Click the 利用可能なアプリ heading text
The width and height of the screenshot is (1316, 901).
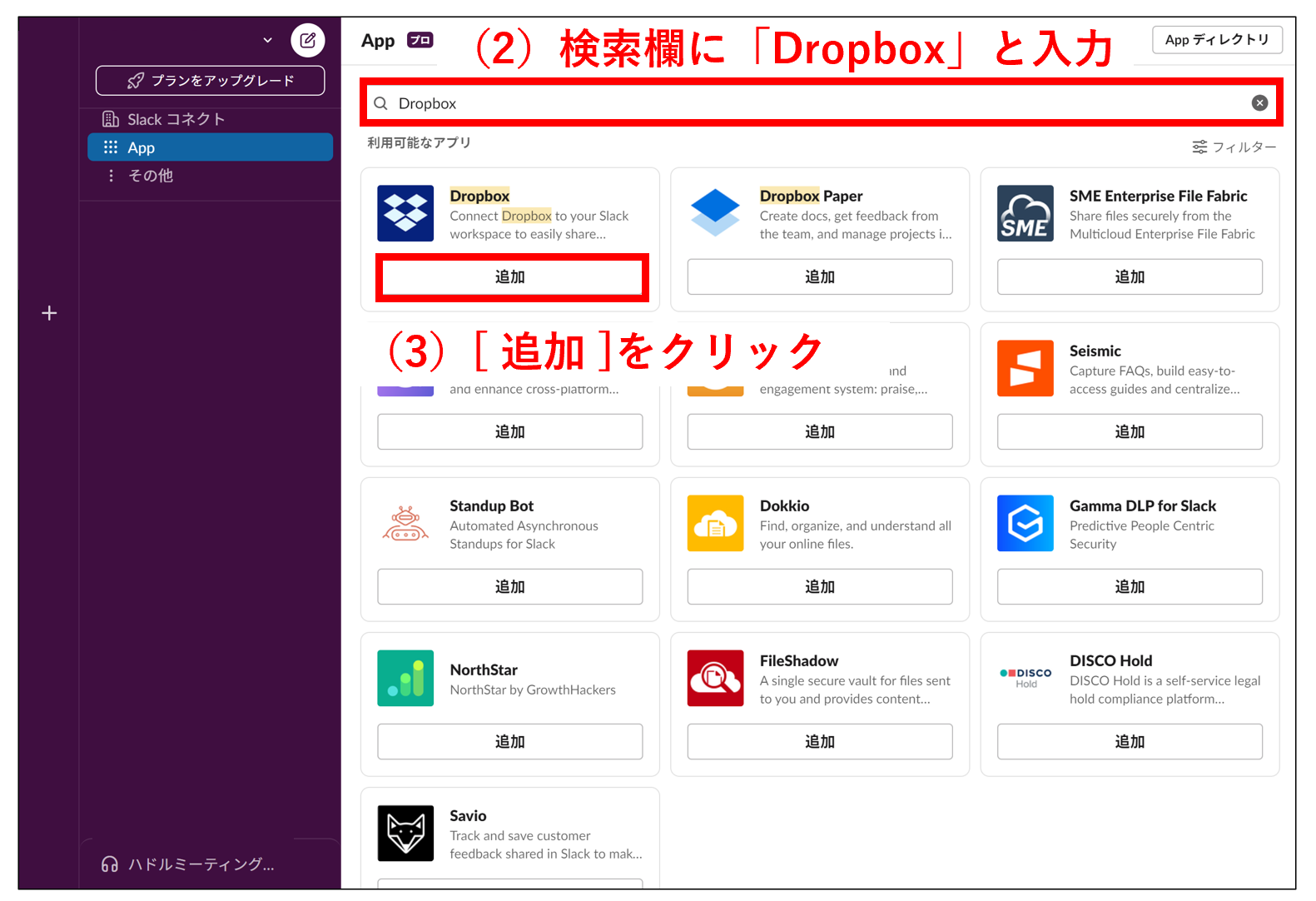[x=419, y=142]
